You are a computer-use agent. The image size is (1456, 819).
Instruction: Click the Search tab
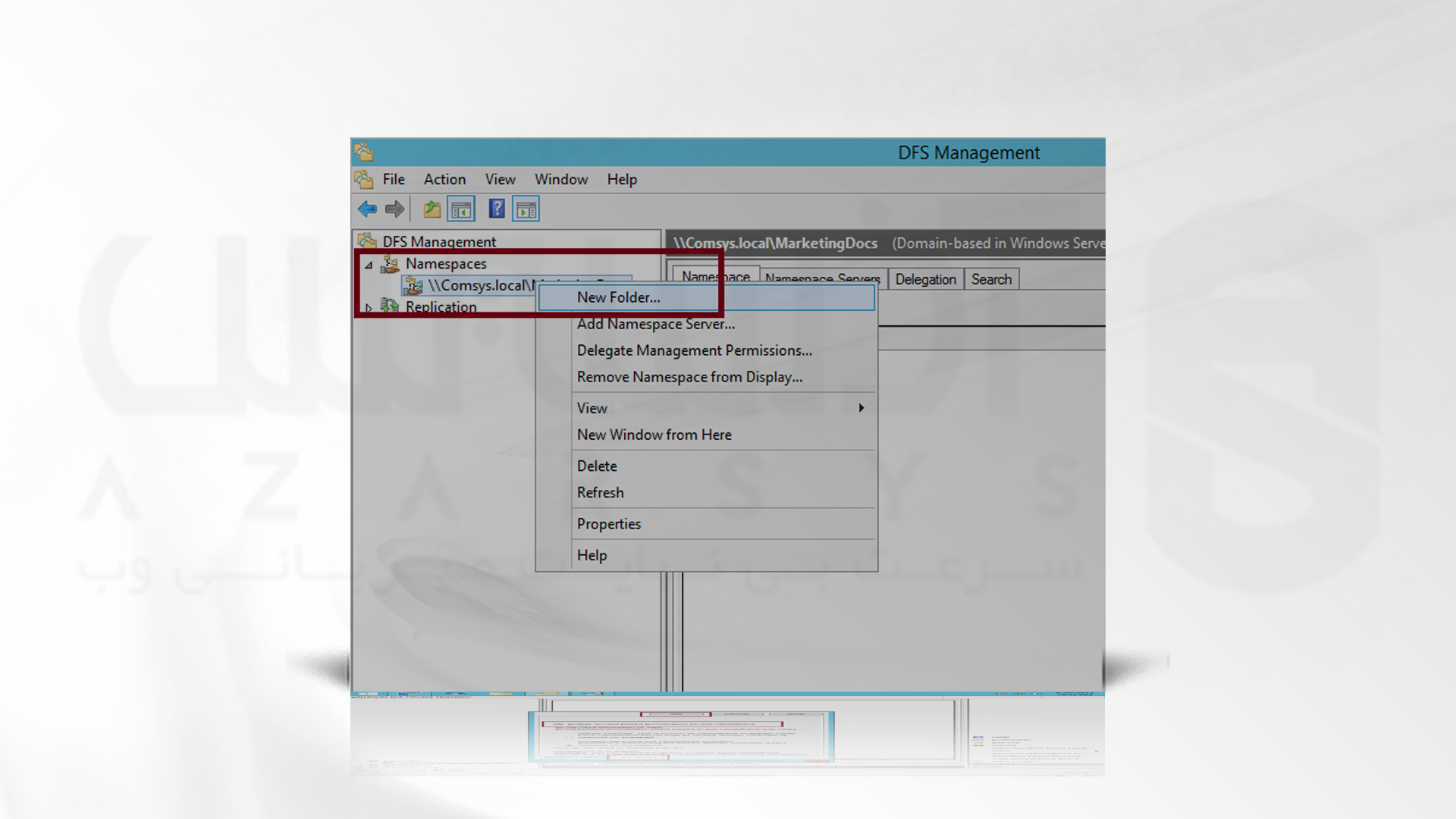[x=991, y=279]
